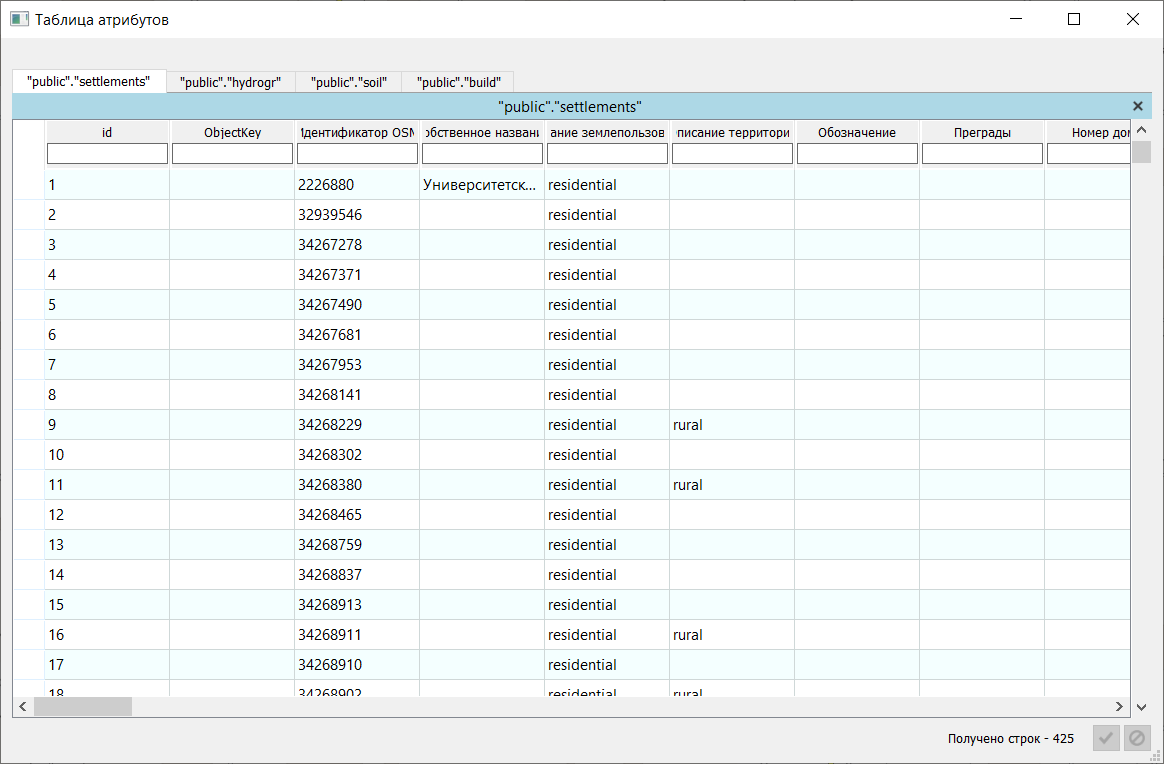Click the Преграды column header
Viewport: 1164px width, 764px height.
point(982,132)
